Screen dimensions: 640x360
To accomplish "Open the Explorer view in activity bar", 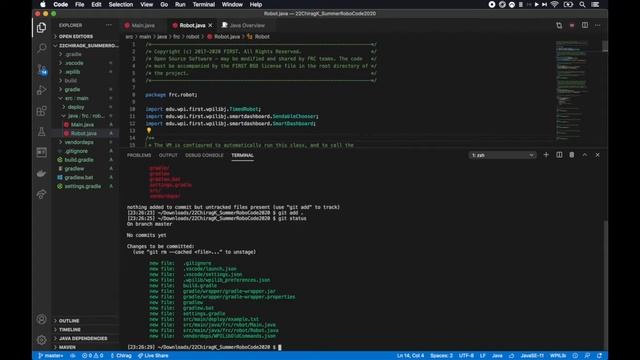I will click(x=41, y=28).
